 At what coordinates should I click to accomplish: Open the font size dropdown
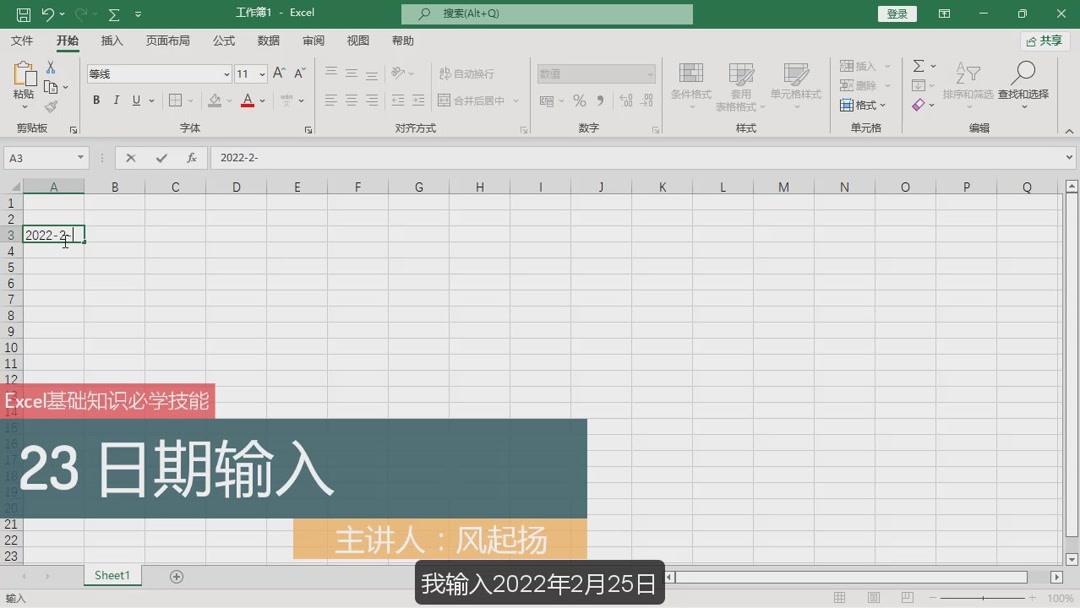click(249, 72)
